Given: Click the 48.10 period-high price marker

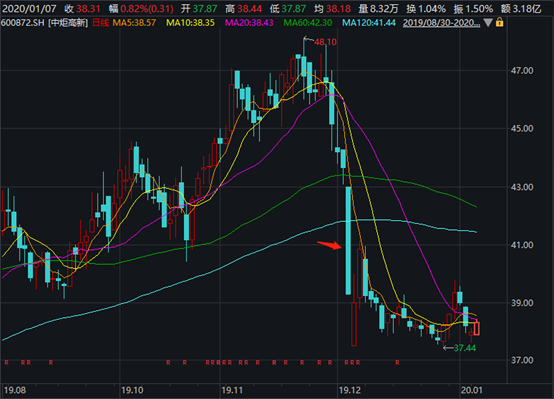Looking at the screenshot, I should pos(326,42).
